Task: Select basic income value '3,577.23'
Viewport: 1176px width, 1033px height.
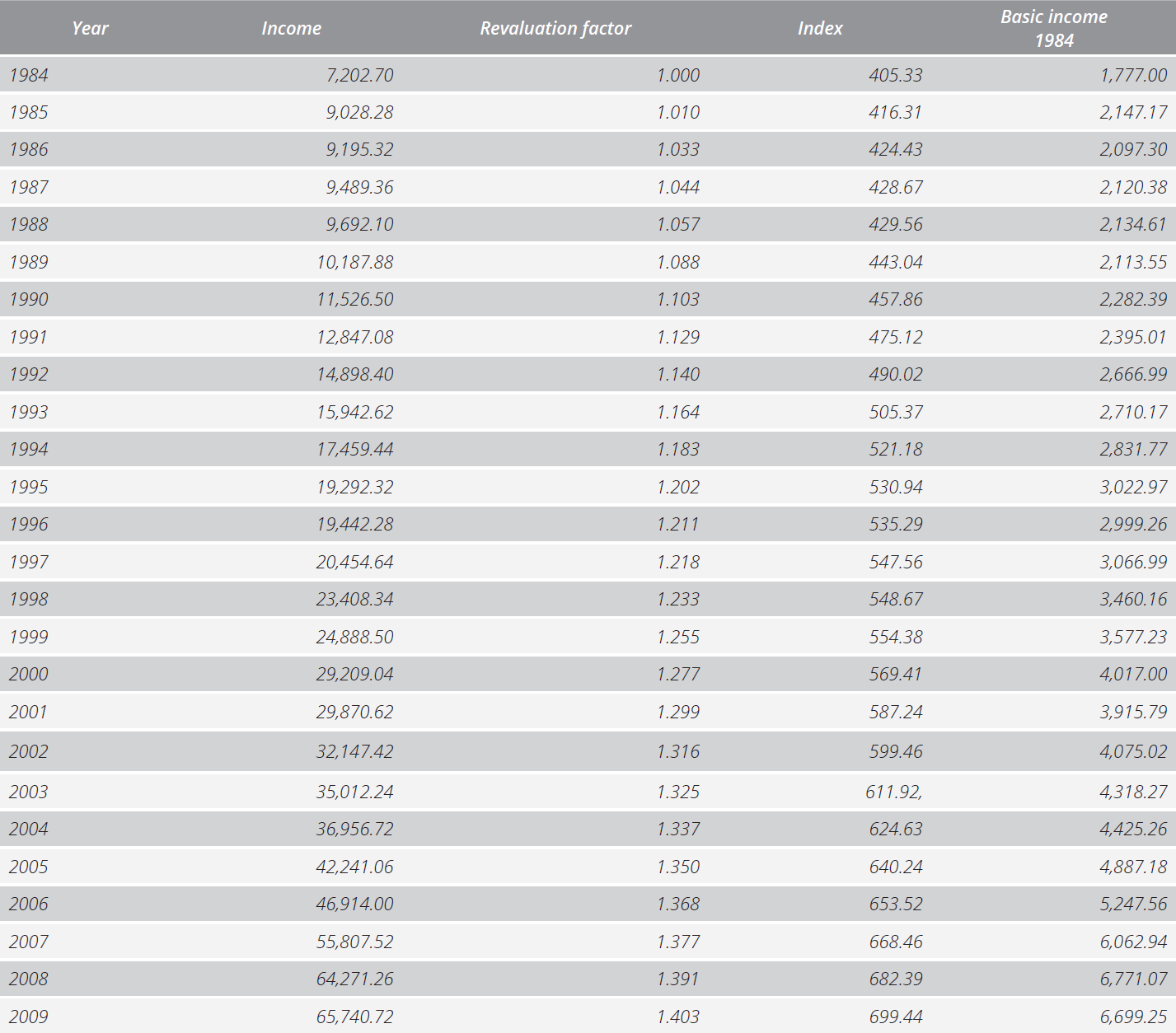Action: [x=1134, y=637]
